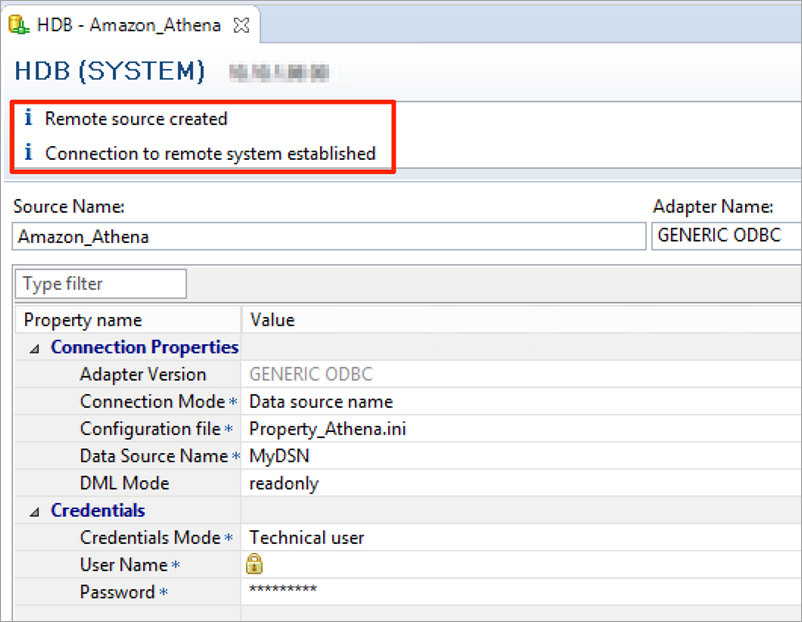
Task: Select the Adapter Version row label
Action: coord(143,374)
